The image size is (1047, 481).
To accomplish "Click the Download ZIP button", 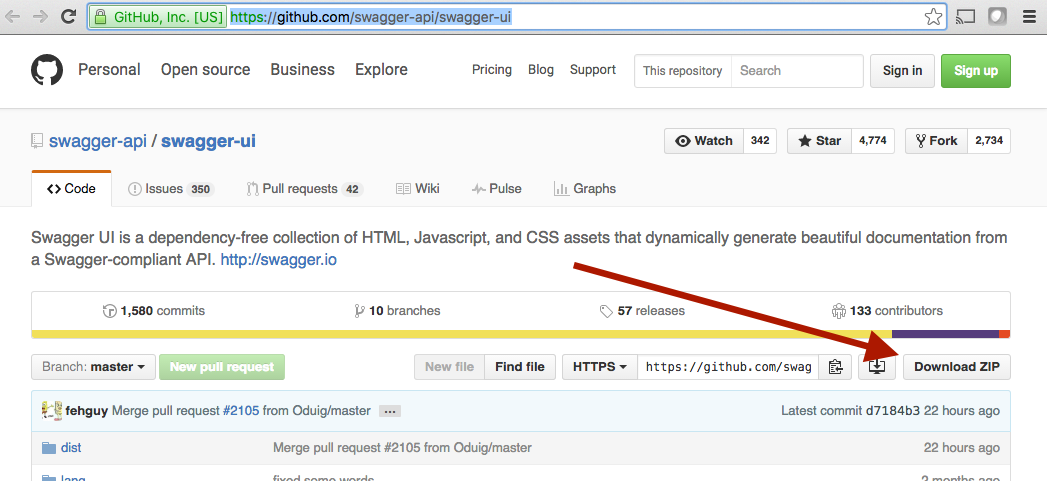I will pyautogui.click(x=957, y=367).
